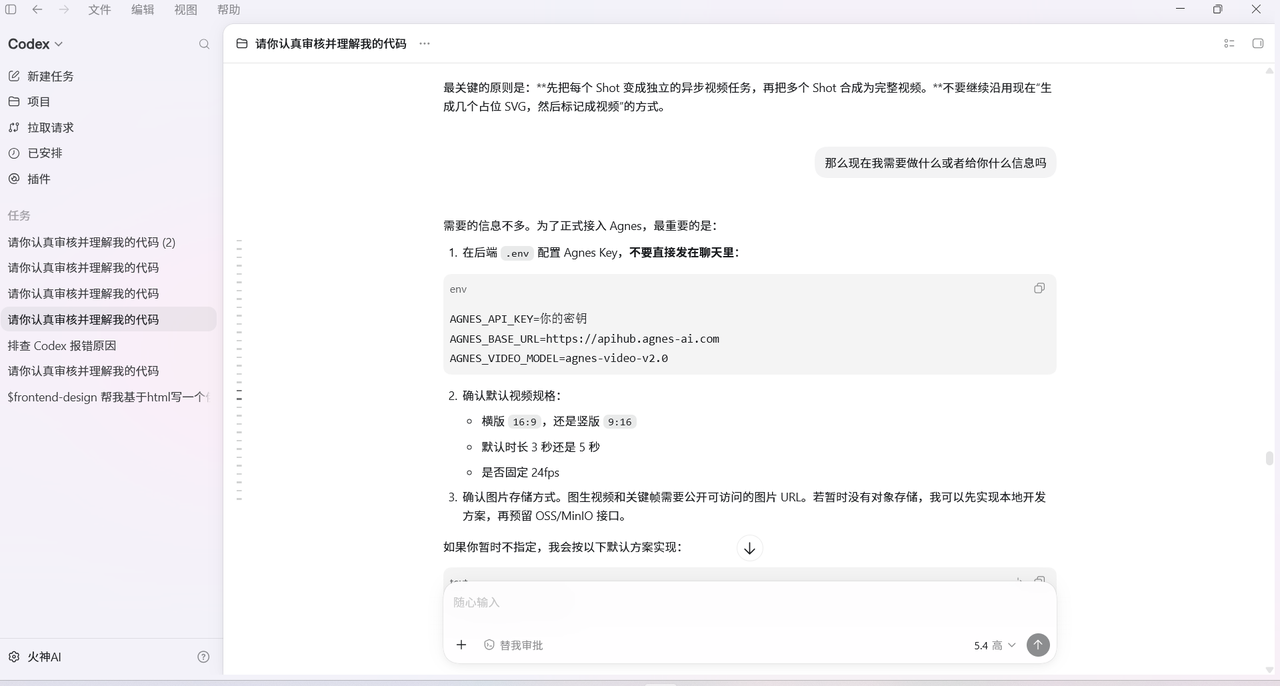Click the text 是否固定 24fps
The width and height of the screenshot is (1280, 686).
pyautogui.click(x=520, y=472)
